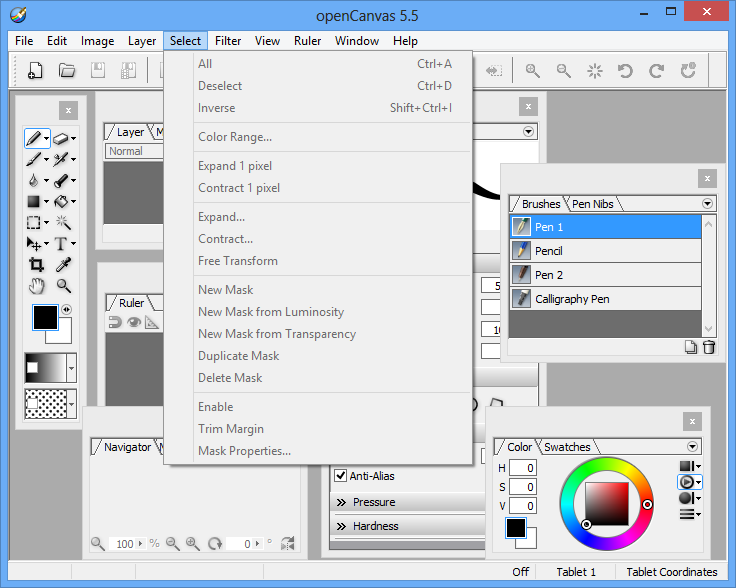The image size is (736, 588).
Task: Expand the Pressure section
Action: coord(407,502)
